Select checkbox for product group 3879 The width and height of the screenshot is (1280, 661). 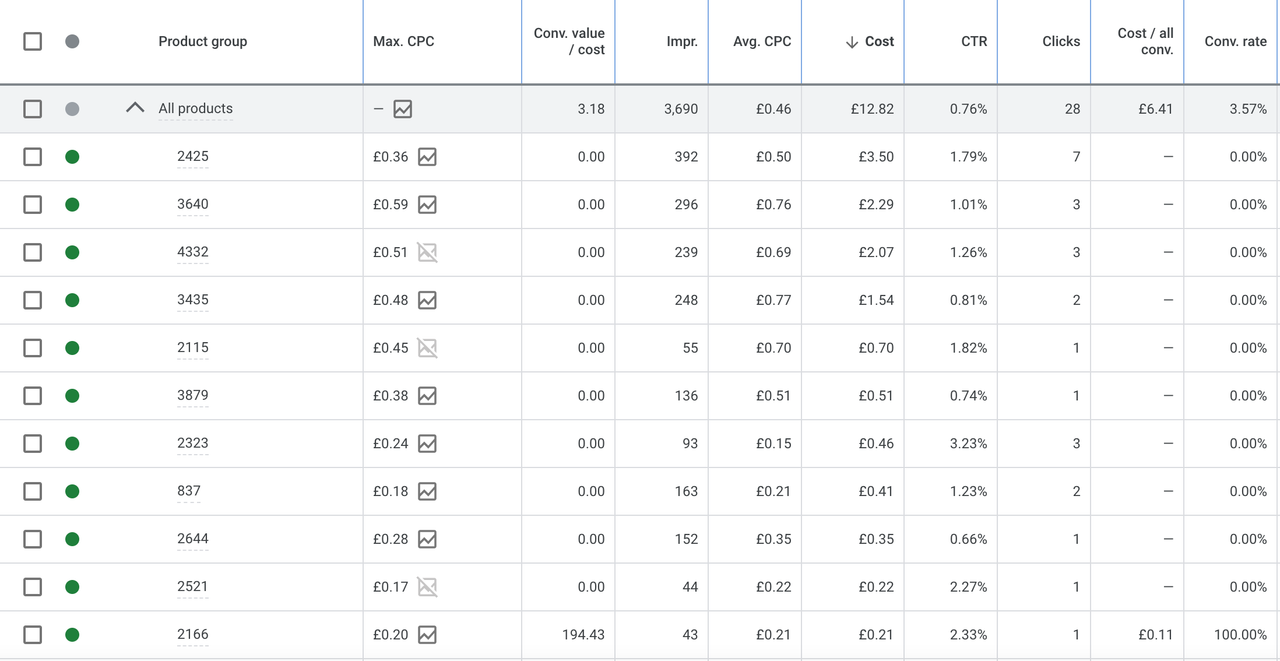[33, 396]
